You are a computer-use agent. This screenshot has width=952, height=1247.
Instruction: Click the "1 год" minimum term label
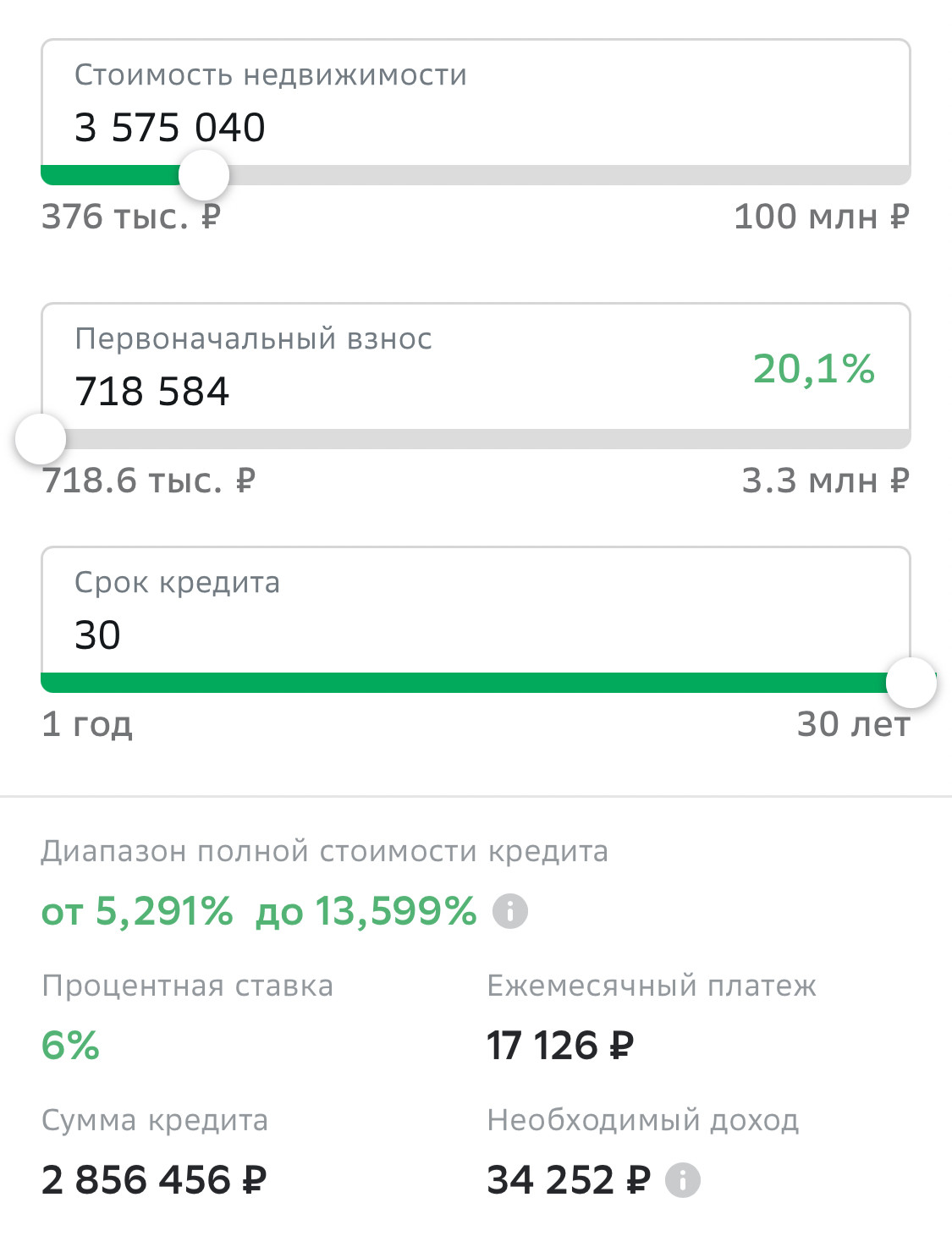[87, 724]
